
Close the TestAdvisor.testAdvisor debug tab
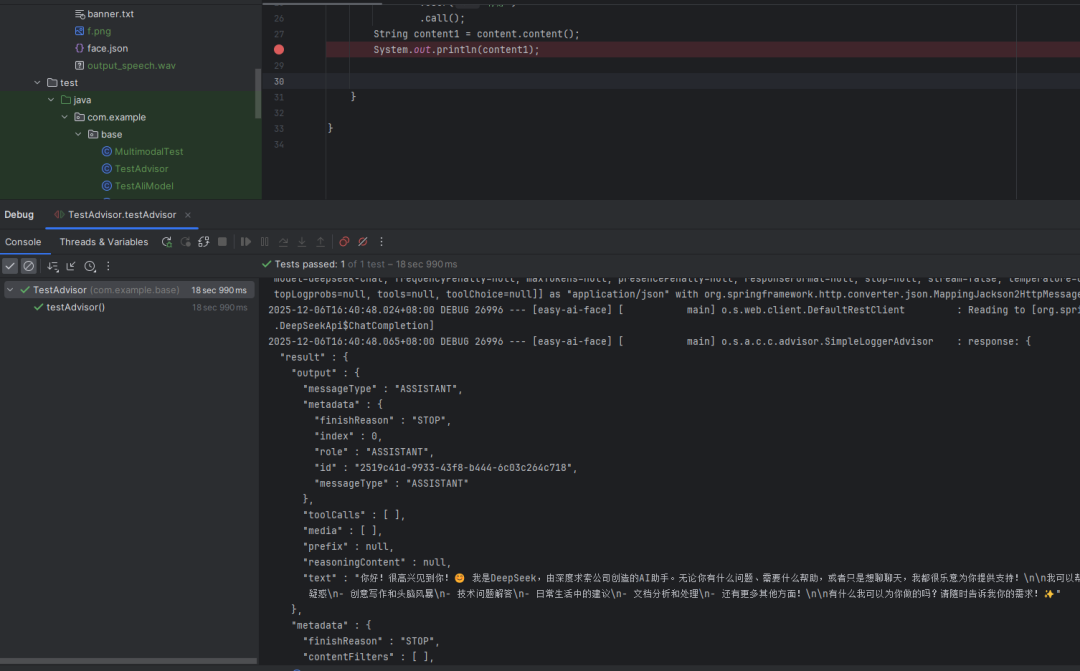pos(188,215)
